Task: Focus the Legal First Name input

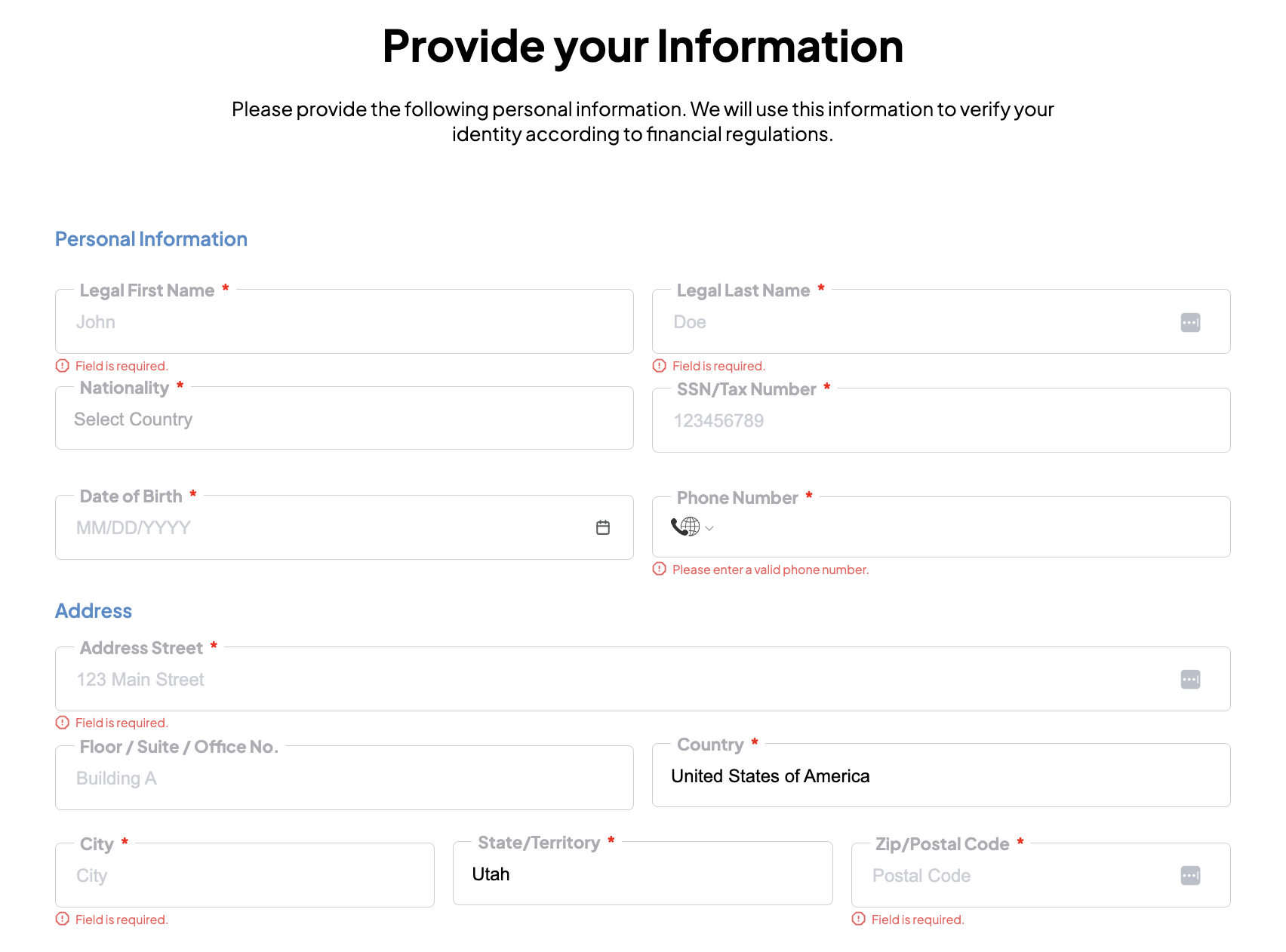Action: click(344, 322)
